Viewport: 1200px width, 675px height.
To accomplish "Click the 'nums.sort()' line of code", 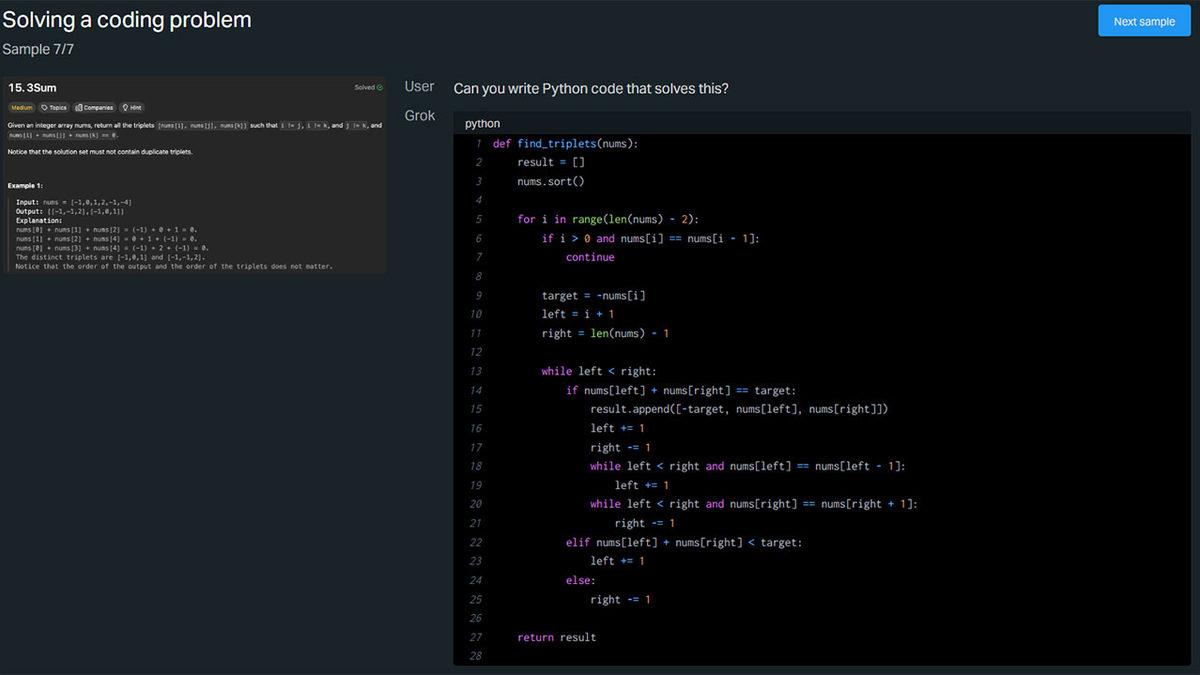I will point(550,181).
